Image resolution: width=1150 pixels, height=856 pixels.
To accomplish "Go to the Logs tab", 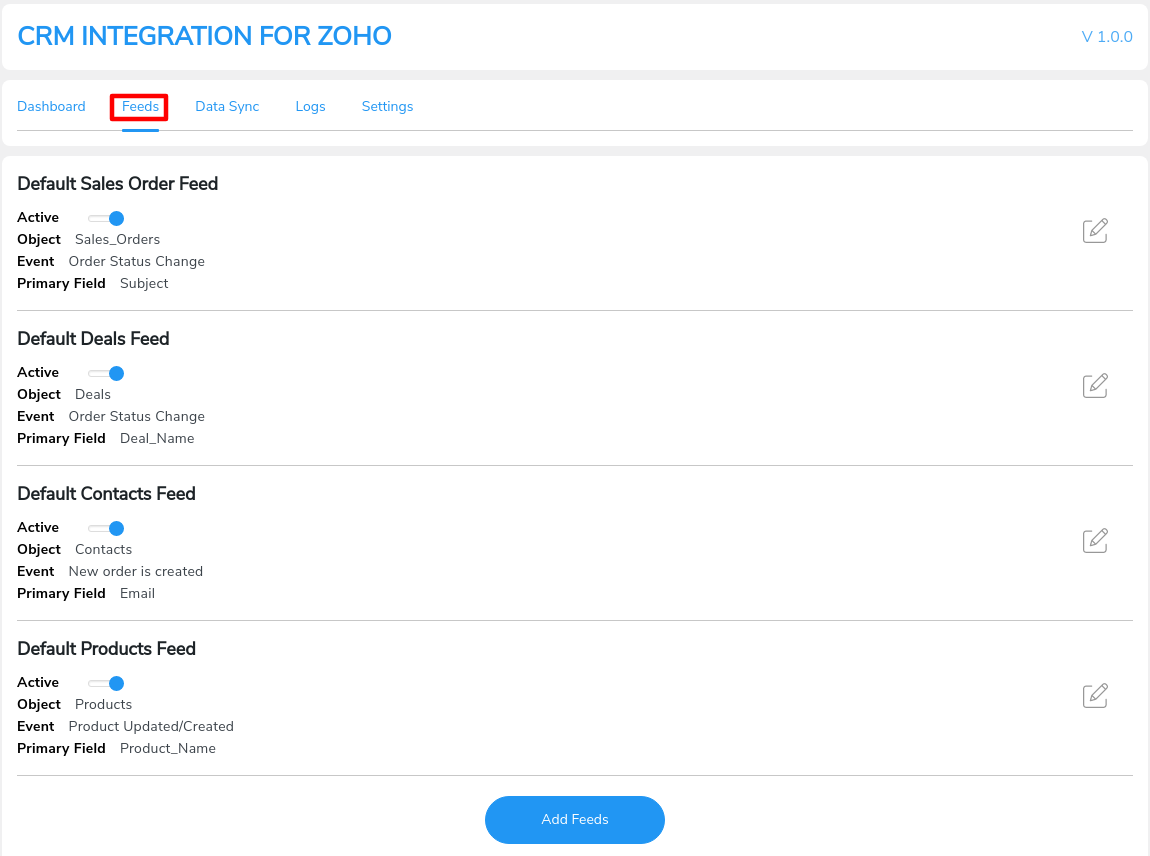I will tap(310, 106).
